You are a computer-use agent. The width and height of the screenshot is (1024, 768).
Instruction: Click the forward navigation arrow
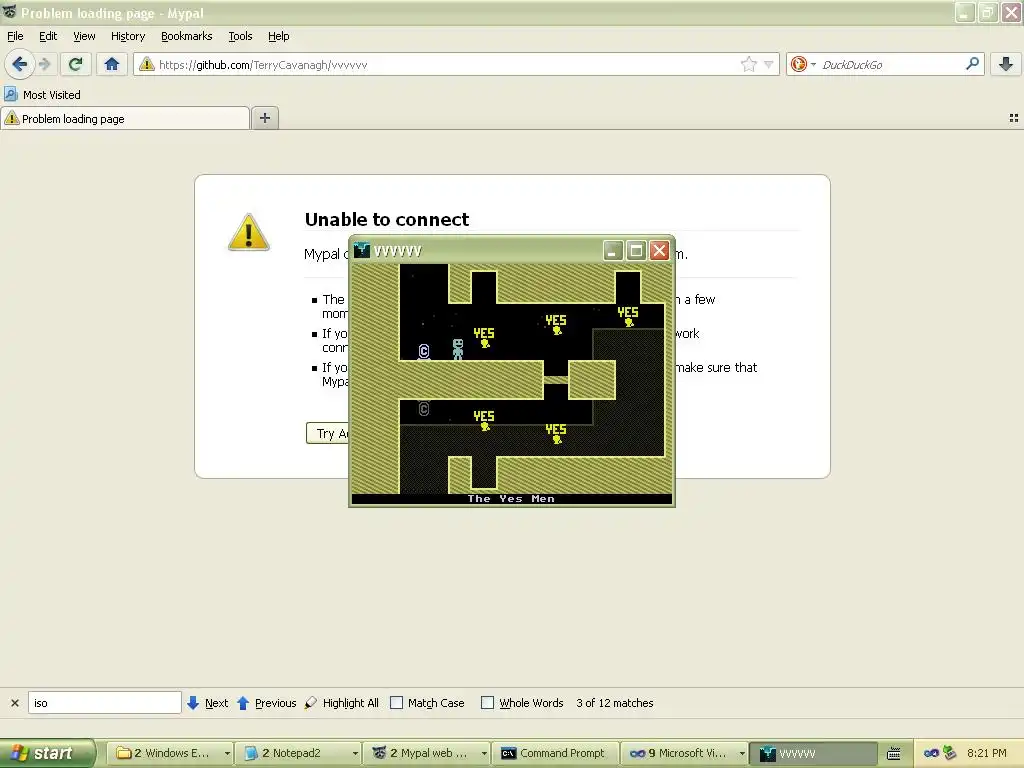(x=44, y=64)
